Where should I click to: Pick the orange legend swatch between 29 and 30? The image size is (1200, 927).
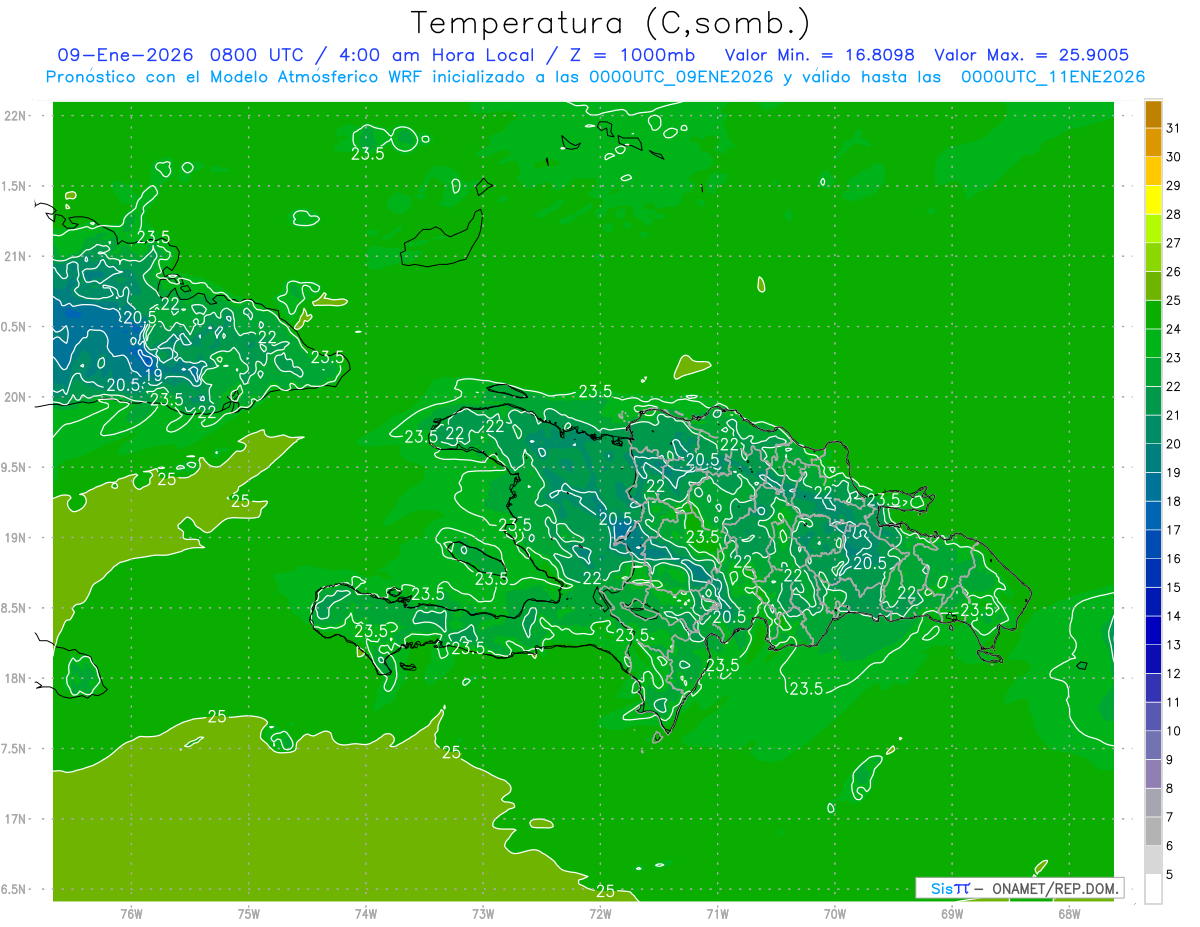[x=1153, y=171]
